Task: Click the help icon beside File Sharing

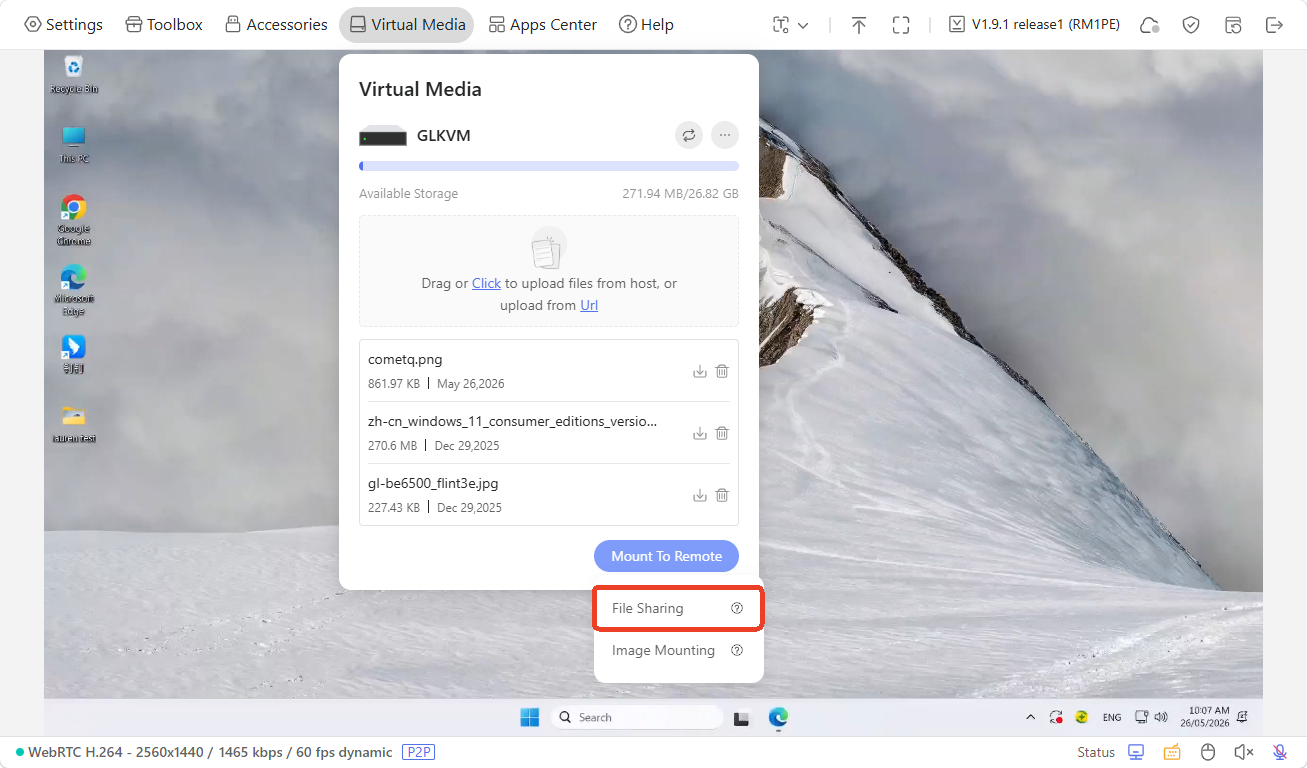Action: click(x=737, y=608)
